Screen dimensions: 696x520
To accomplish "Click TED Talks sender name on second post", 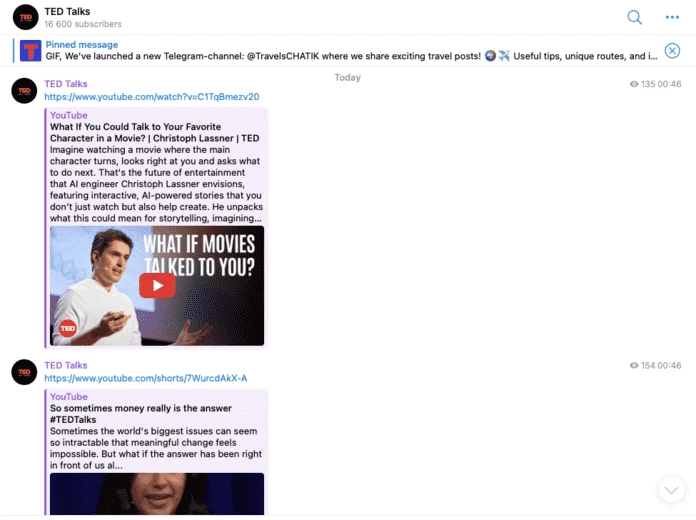I will [66, 366].
